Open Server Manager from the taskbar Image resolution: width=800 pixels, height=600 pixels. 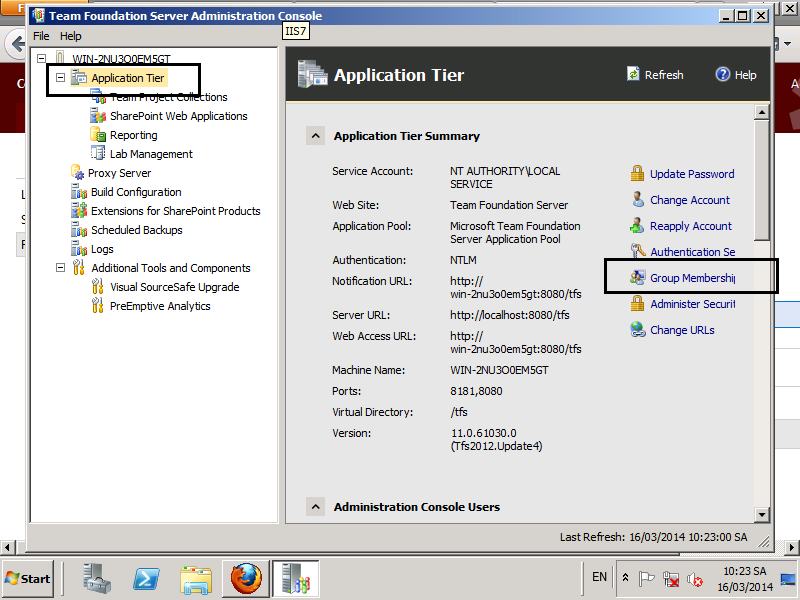97,579
